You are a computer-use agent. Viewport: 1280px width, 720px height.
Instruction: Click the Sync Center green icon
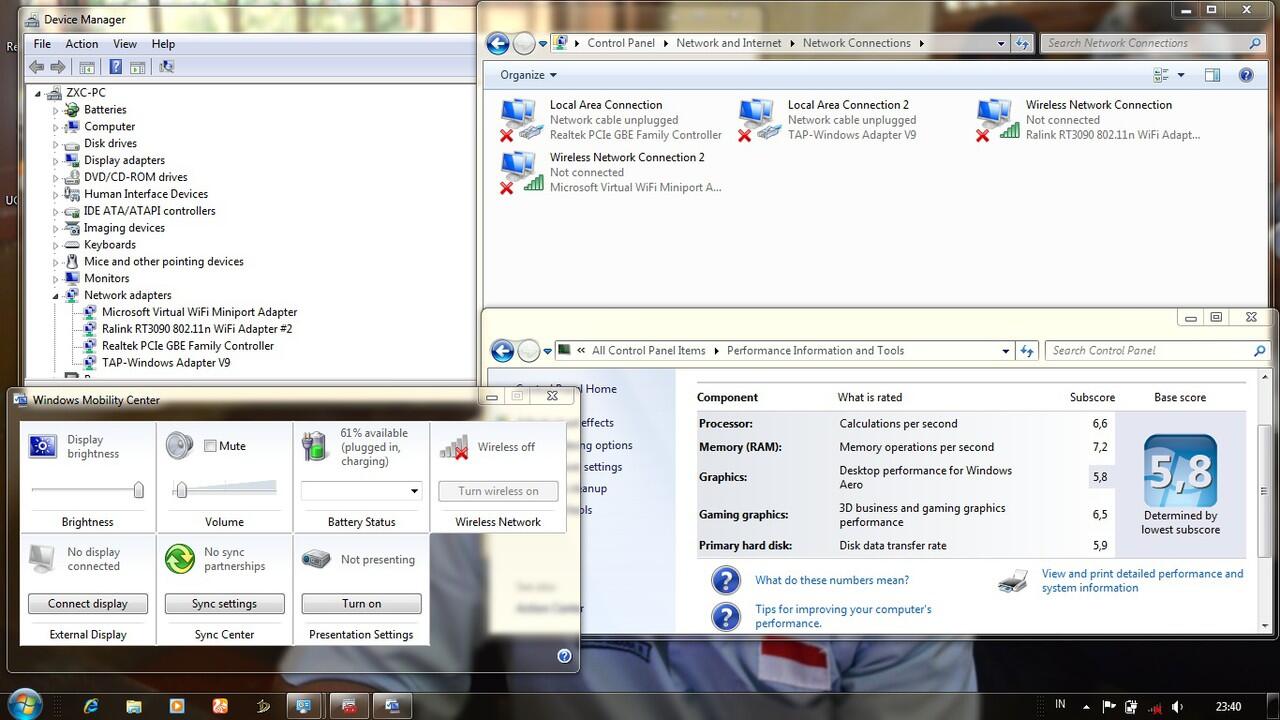click(180, 559)
